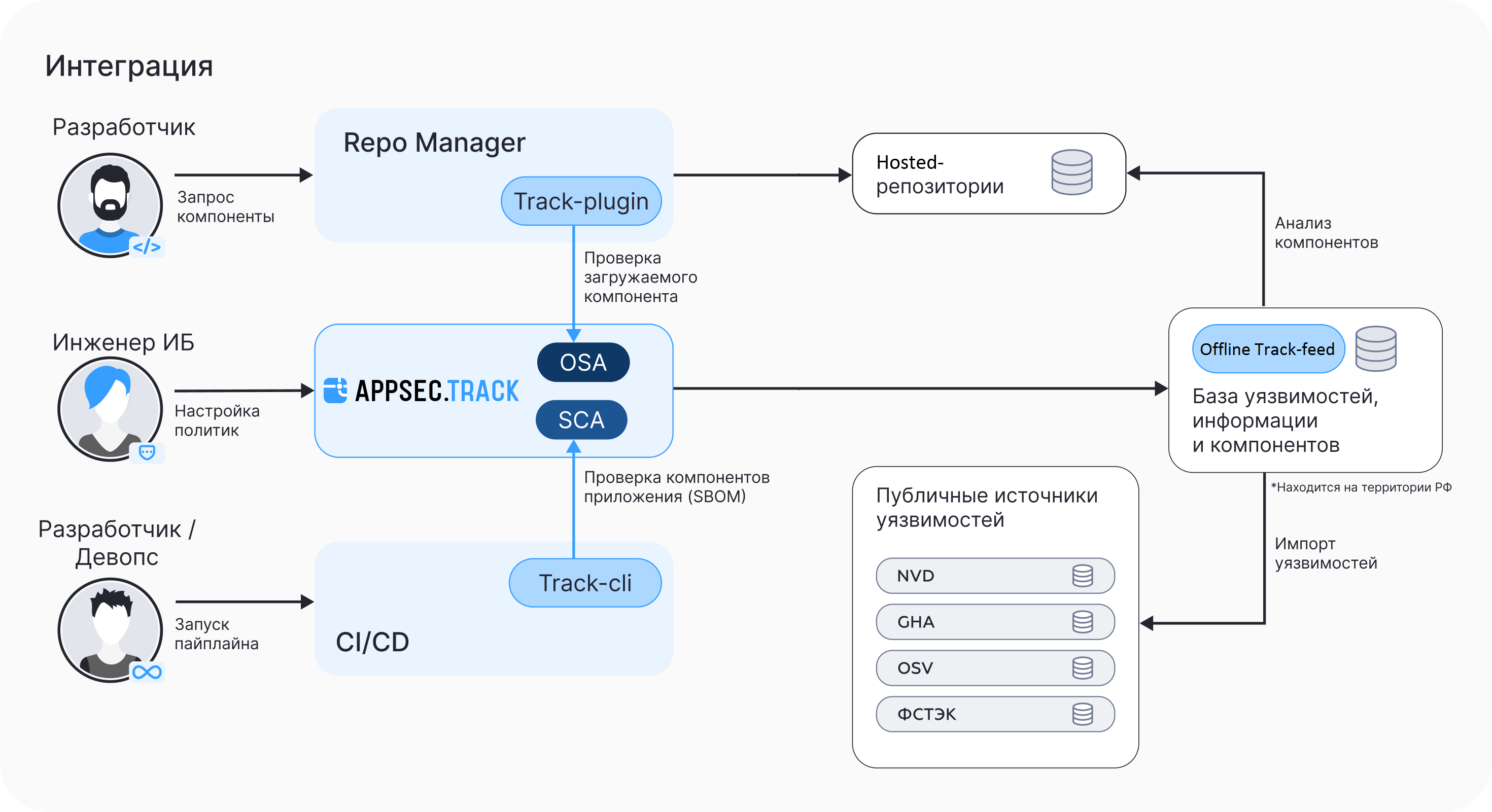This screenshot has height=812, width=1492.
Task: Click the infinity badge on Devops avatar
Action: [x=147, y=672]
